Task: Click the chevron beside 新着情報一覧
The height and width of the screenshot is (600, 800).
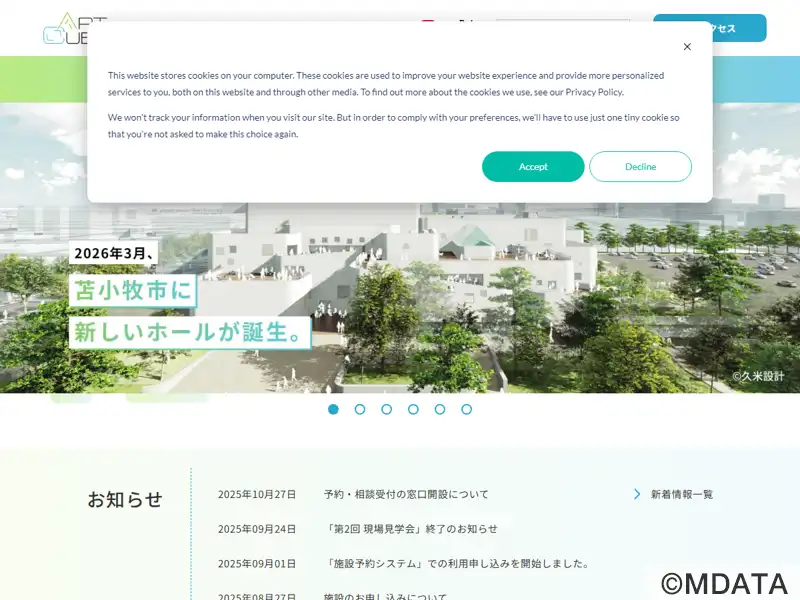Action: tap(637, 494)
